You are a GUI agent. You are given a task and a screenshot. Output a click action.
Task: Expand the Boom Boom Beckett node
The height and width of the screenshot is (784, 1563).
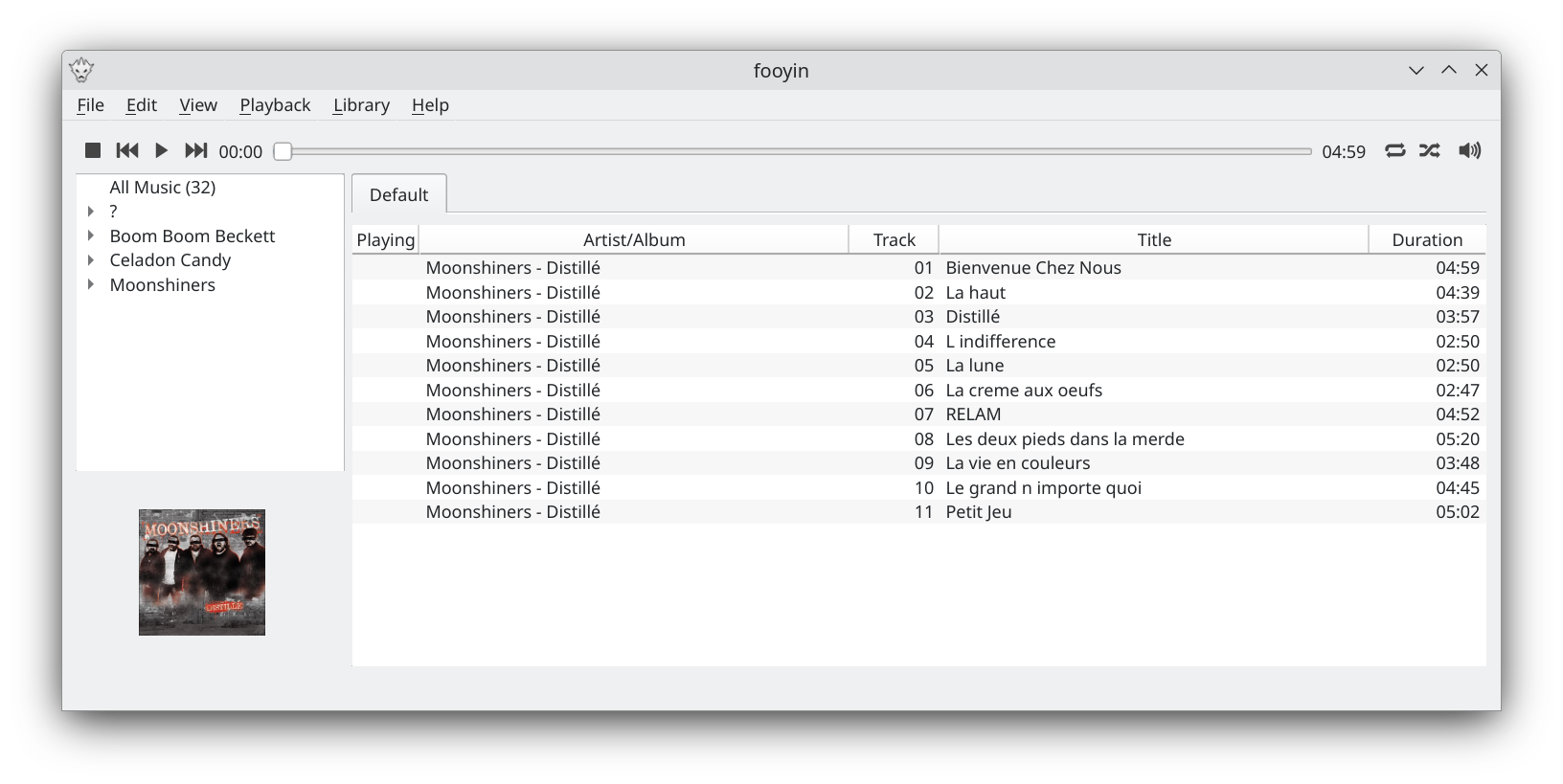91,235
